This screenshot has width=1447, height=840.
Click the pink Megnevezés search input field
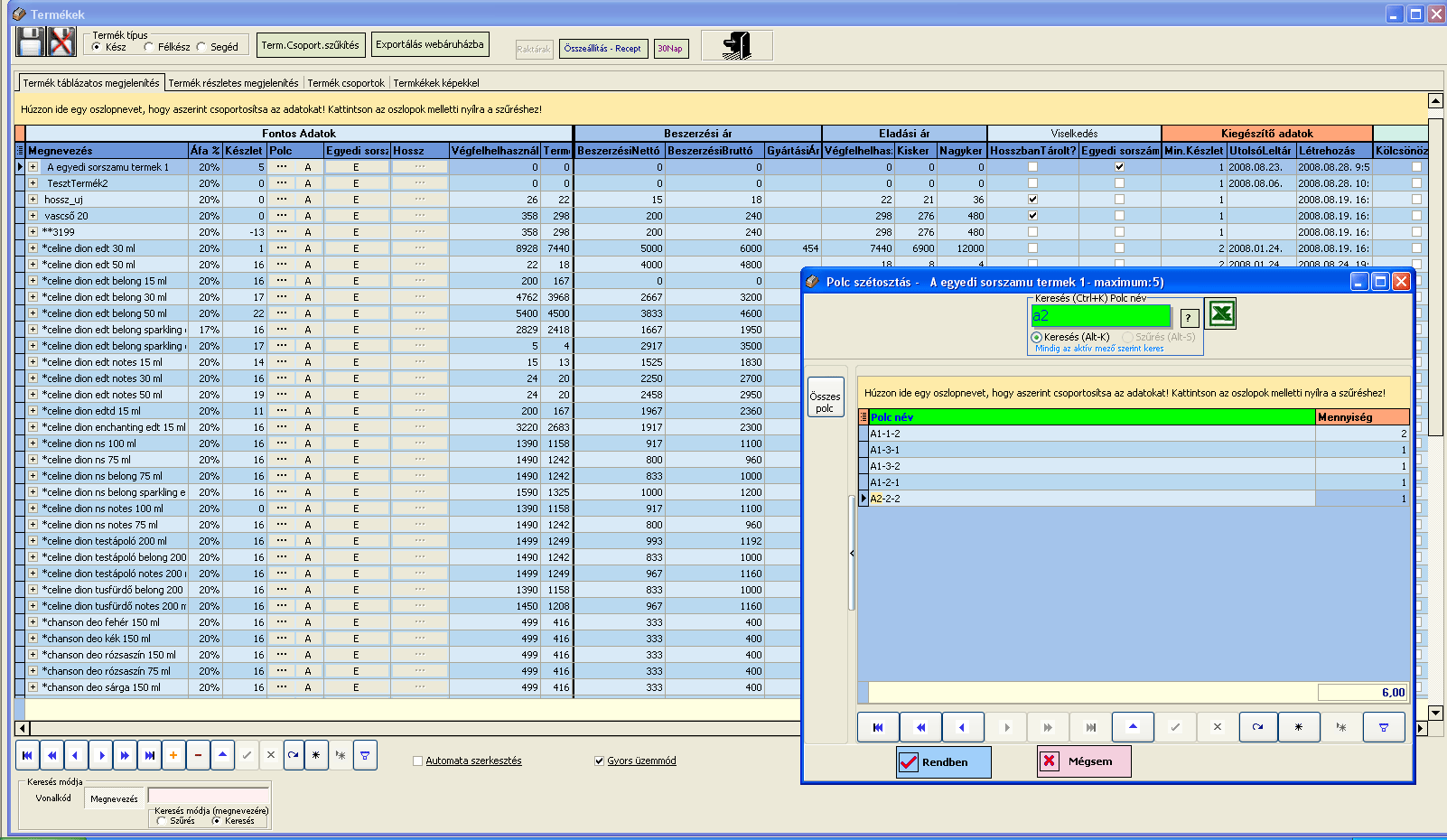tap(208, 796)
